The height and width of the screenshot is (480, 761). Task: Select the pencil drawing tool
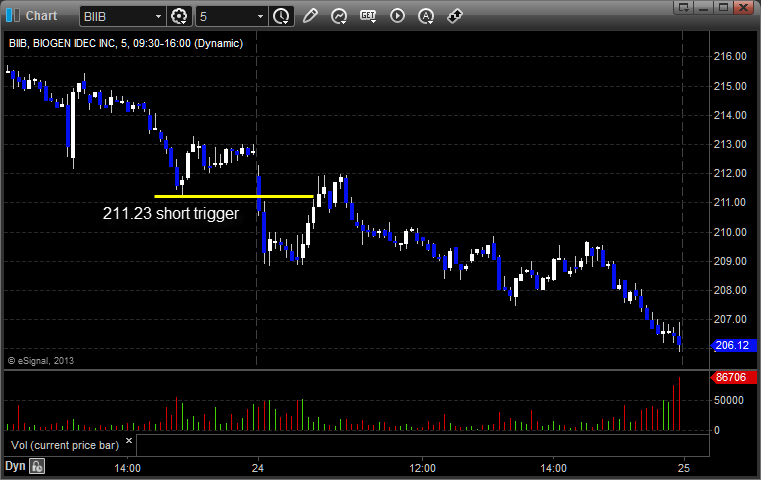[310, 16]
